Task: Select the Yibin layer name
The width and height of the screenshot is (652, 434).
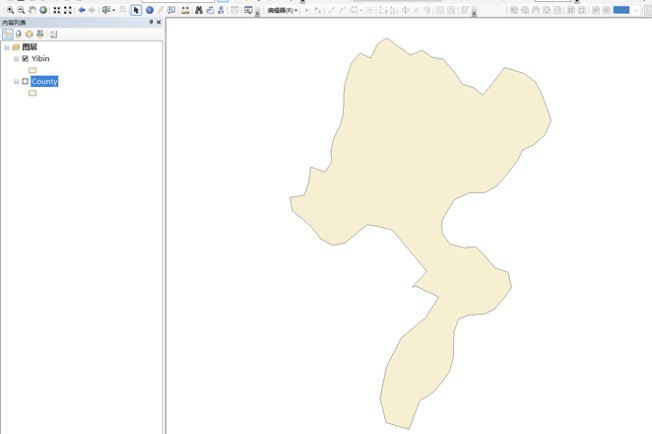Action: coord(40,59)
